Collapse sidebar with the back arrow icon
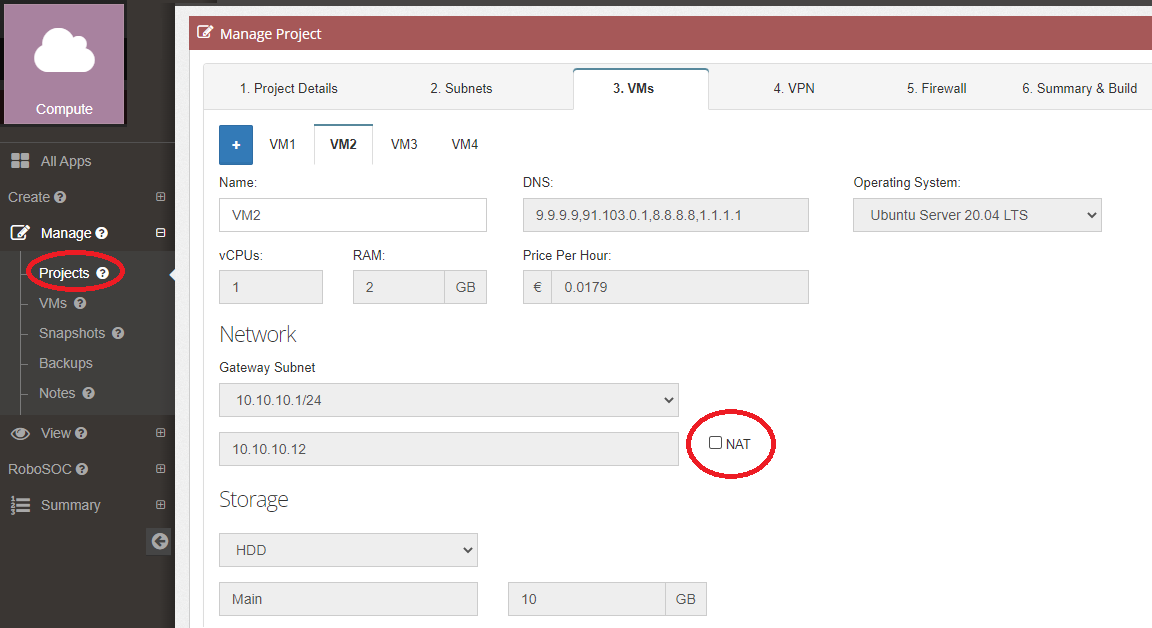This screenshot has height=628, width=1152. click(159, 541)
